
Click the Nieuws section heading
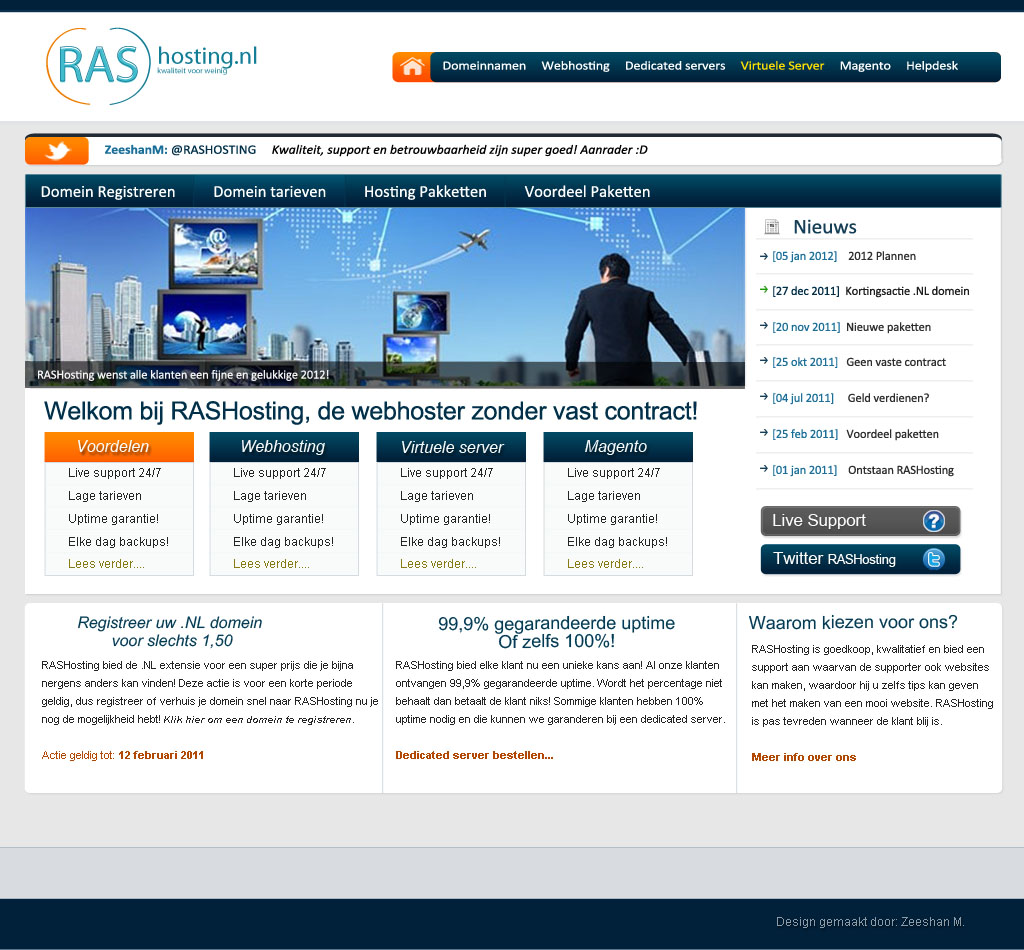pos(825,227)
